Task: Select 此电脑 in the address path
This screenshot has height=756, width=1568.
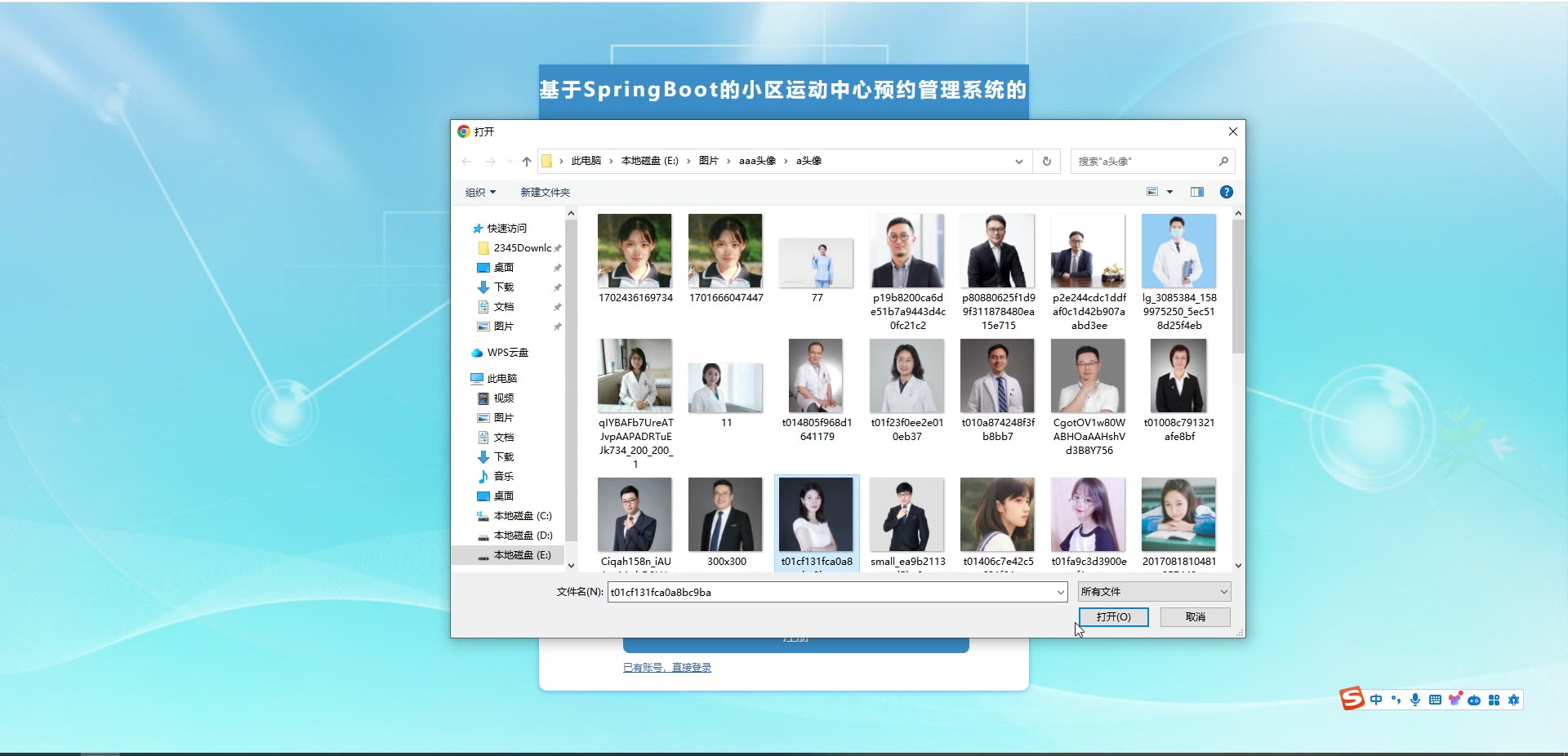Action: tap(586, 161)
